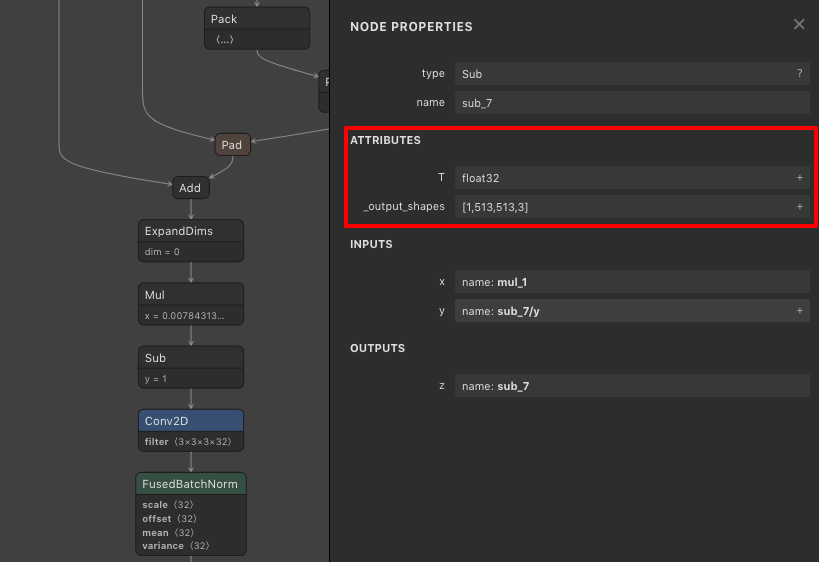Expand the T float32 attribute

[800, 178]
